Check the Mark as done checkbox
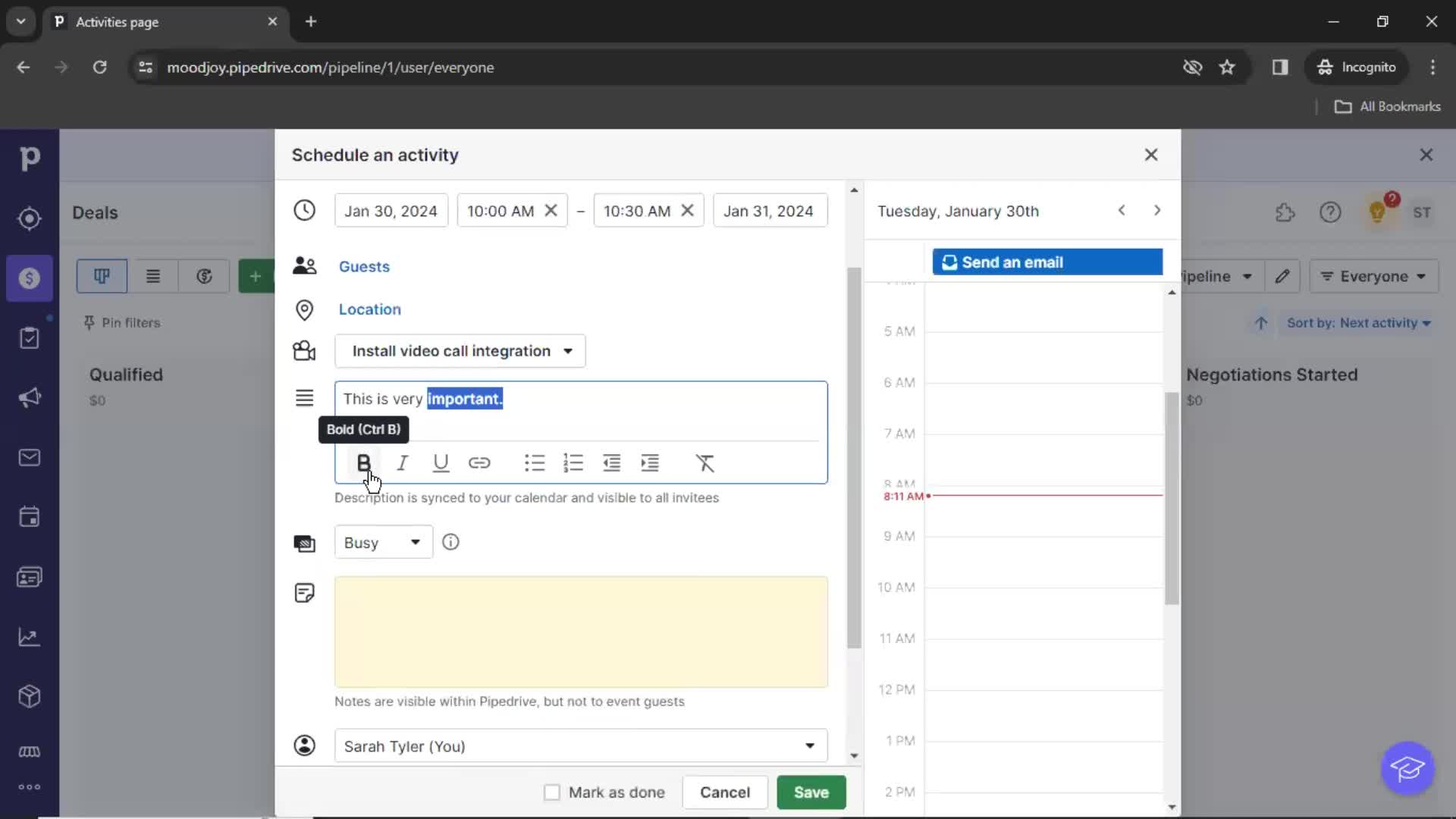Screen dimensions: 1456x819 (x=552, y=792)
